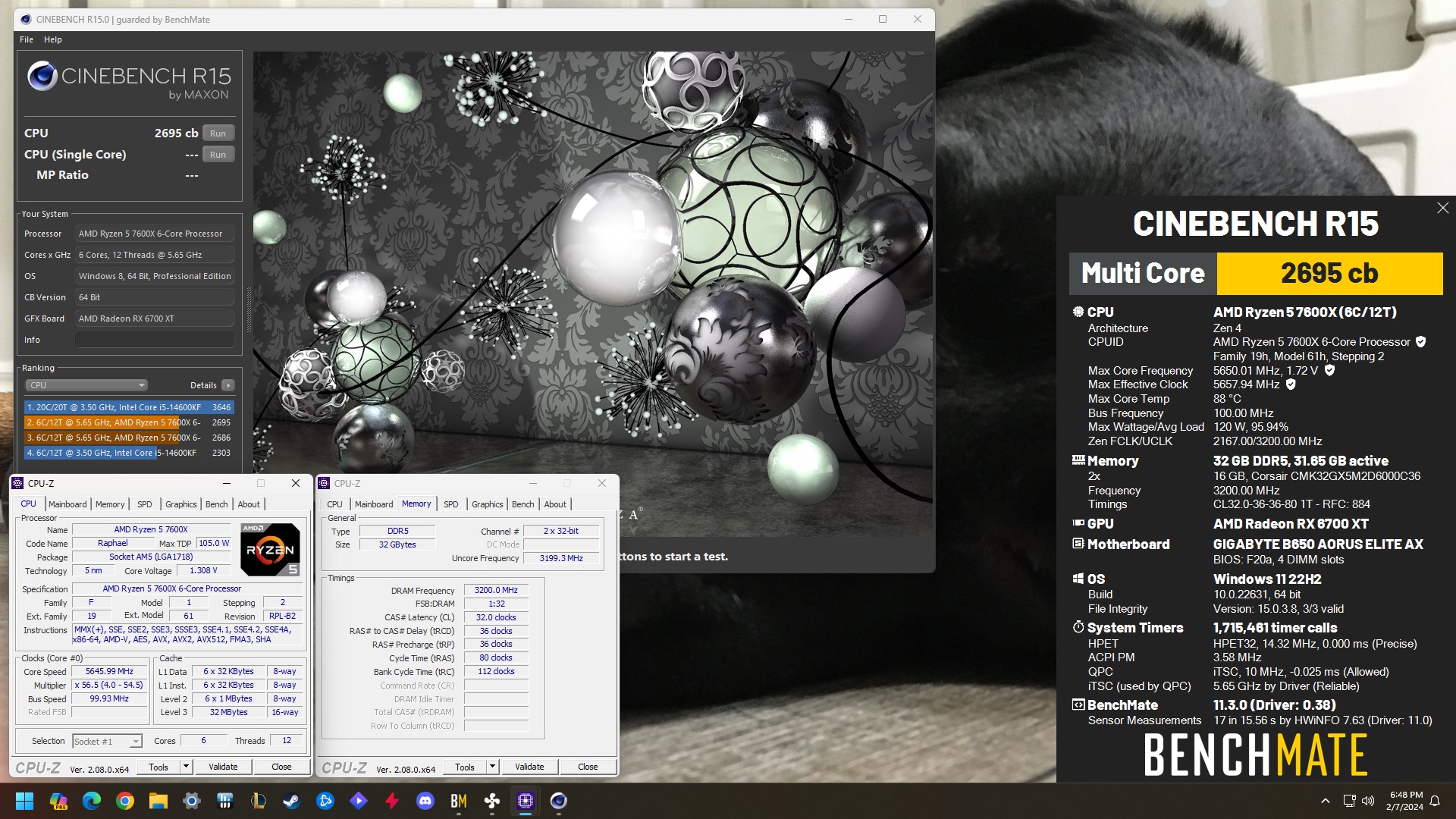
Task: Select the 6C/12T i5-14600KF 2303 ranking row
Action: 129,453
